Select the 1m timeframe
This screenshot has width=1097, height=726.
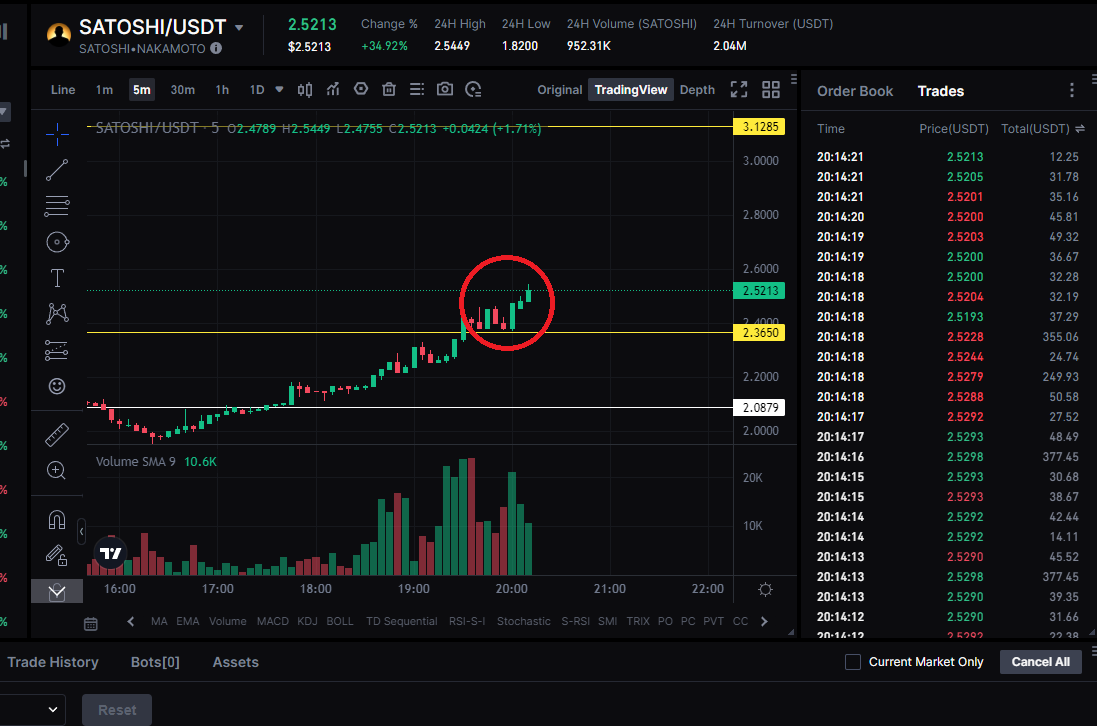pos(104,90)
